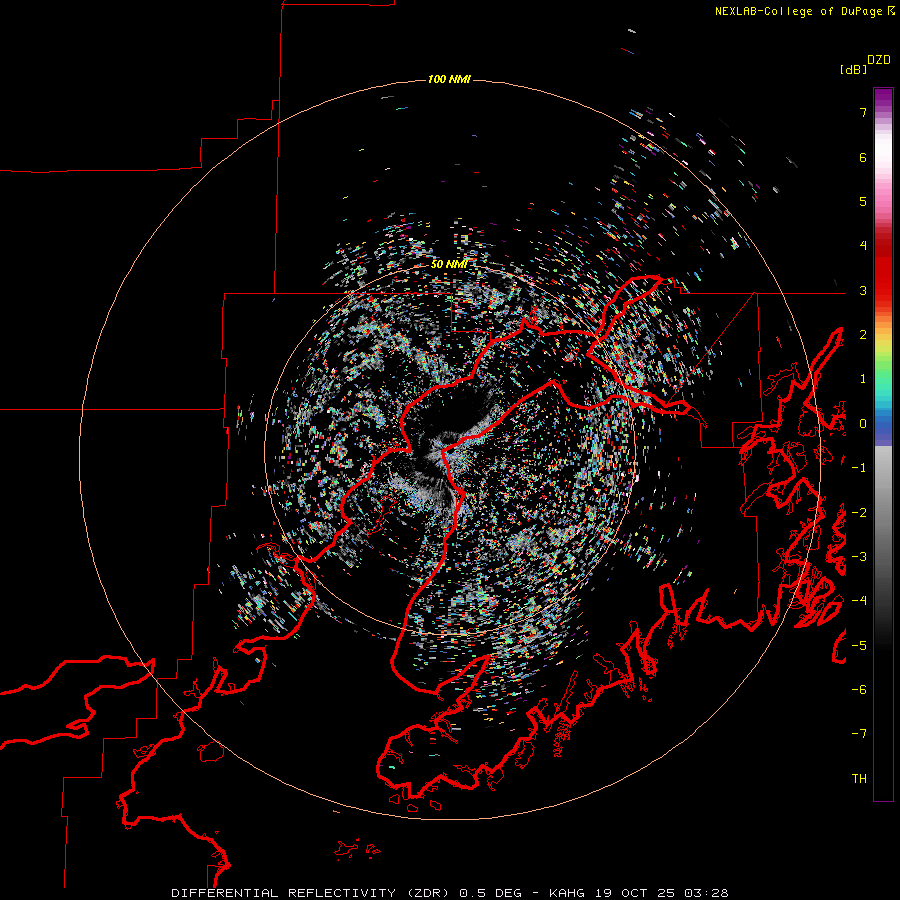Click the 50 NMI range ring label

pyautogui.click(x=449, y=264)
